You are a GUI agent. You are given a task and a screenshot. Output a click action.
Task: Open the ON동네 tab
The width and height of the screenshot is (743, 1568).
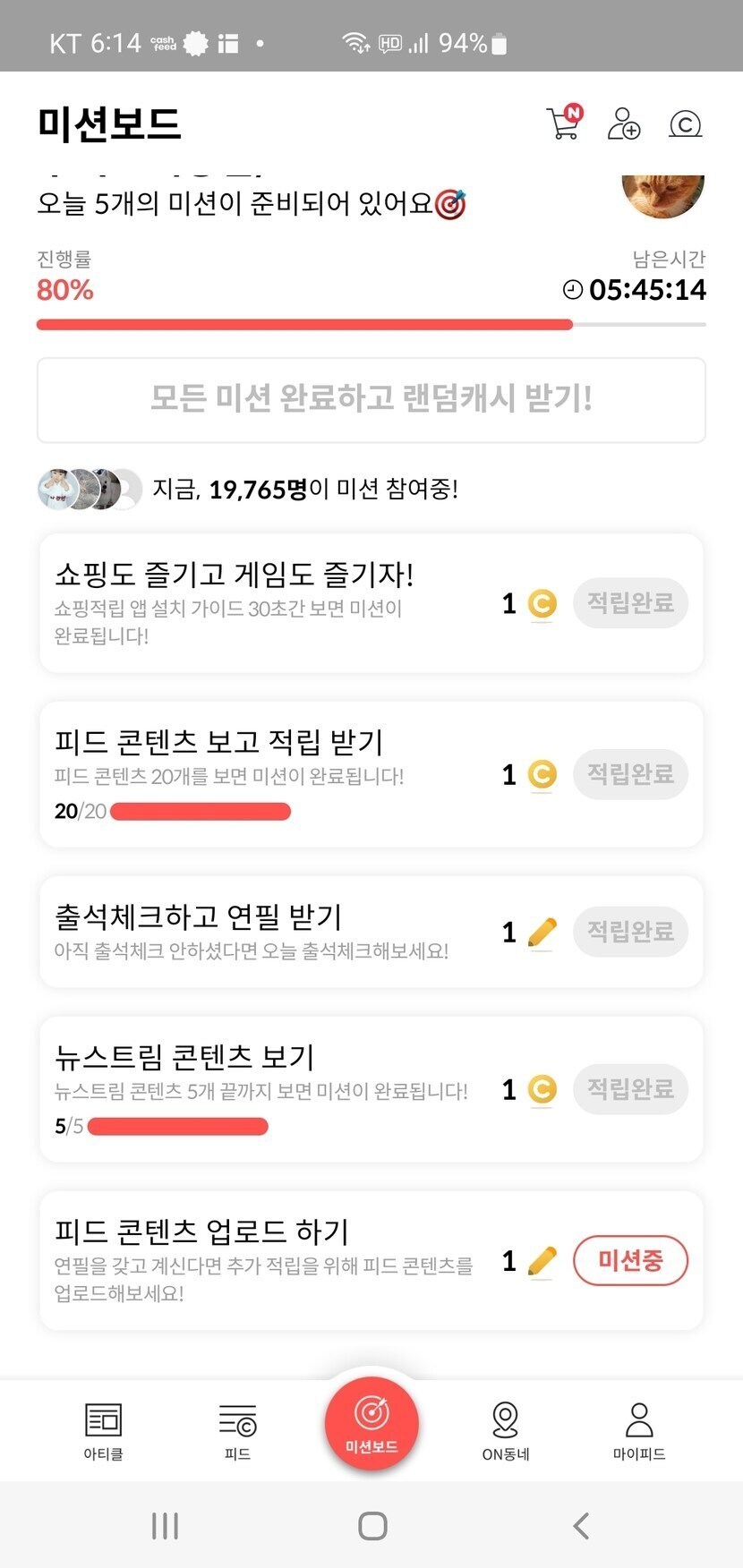[506, 1430]
